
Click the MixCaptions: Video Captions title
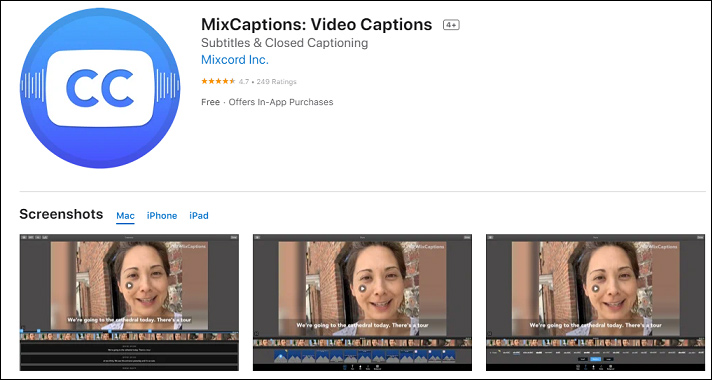click(316, 24)
